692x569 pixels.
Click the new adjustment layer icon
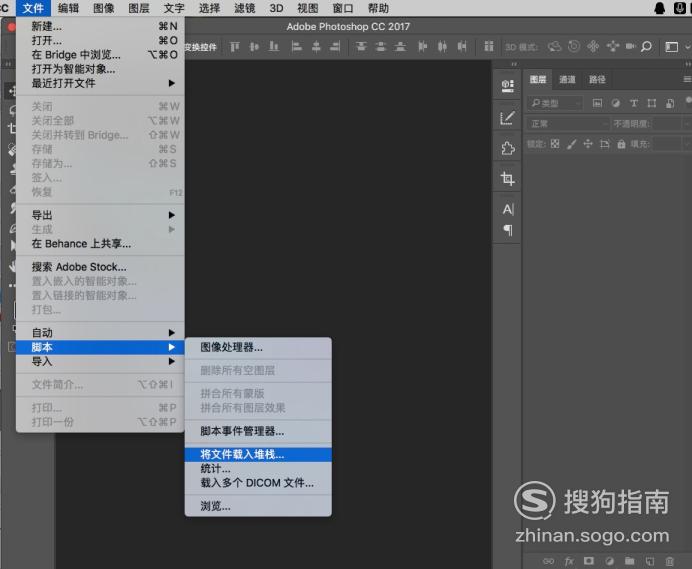[x=609, y=561]
